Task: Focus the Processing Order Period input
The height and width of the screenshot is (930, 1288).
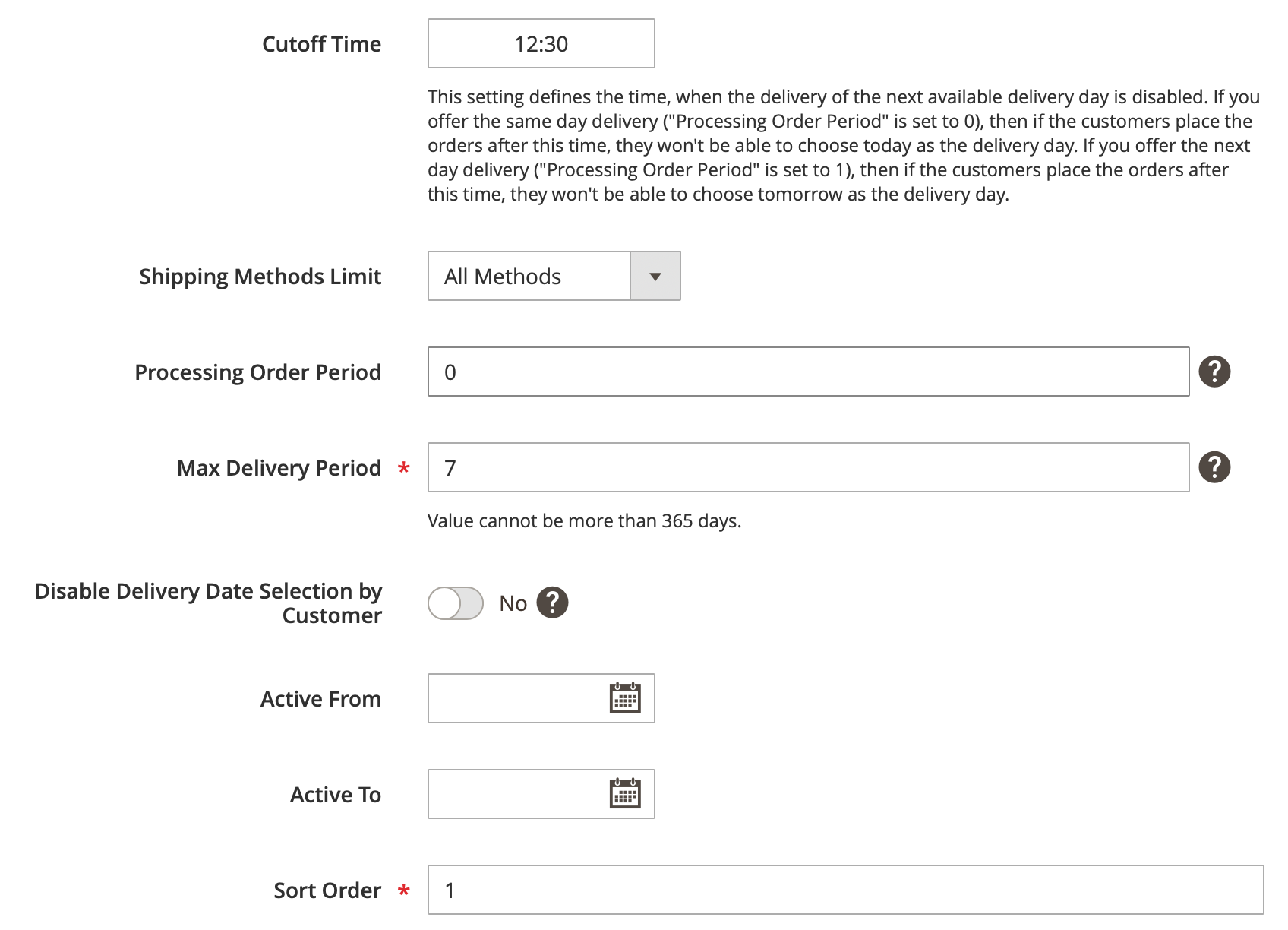Action: click(x=809, y=372)
